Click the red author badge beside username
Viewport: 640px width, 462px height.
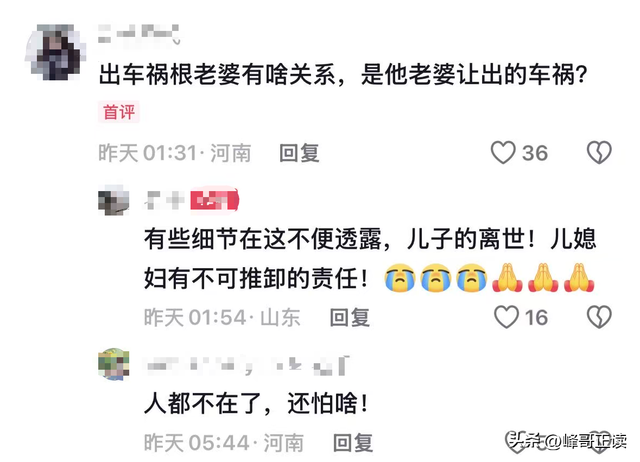coord(215,200)
